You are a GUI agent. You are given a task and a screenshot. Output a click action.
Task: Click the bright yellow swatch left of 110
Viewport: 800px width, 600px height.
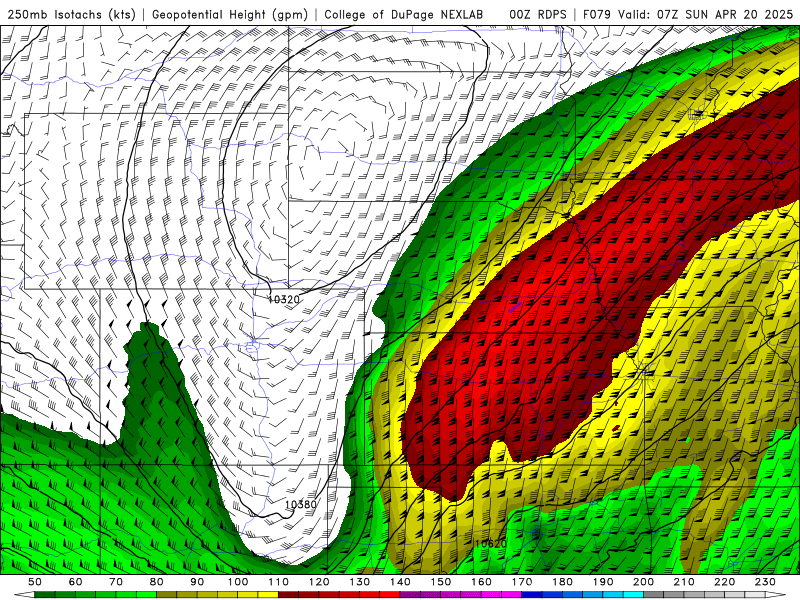coord(268,595)
